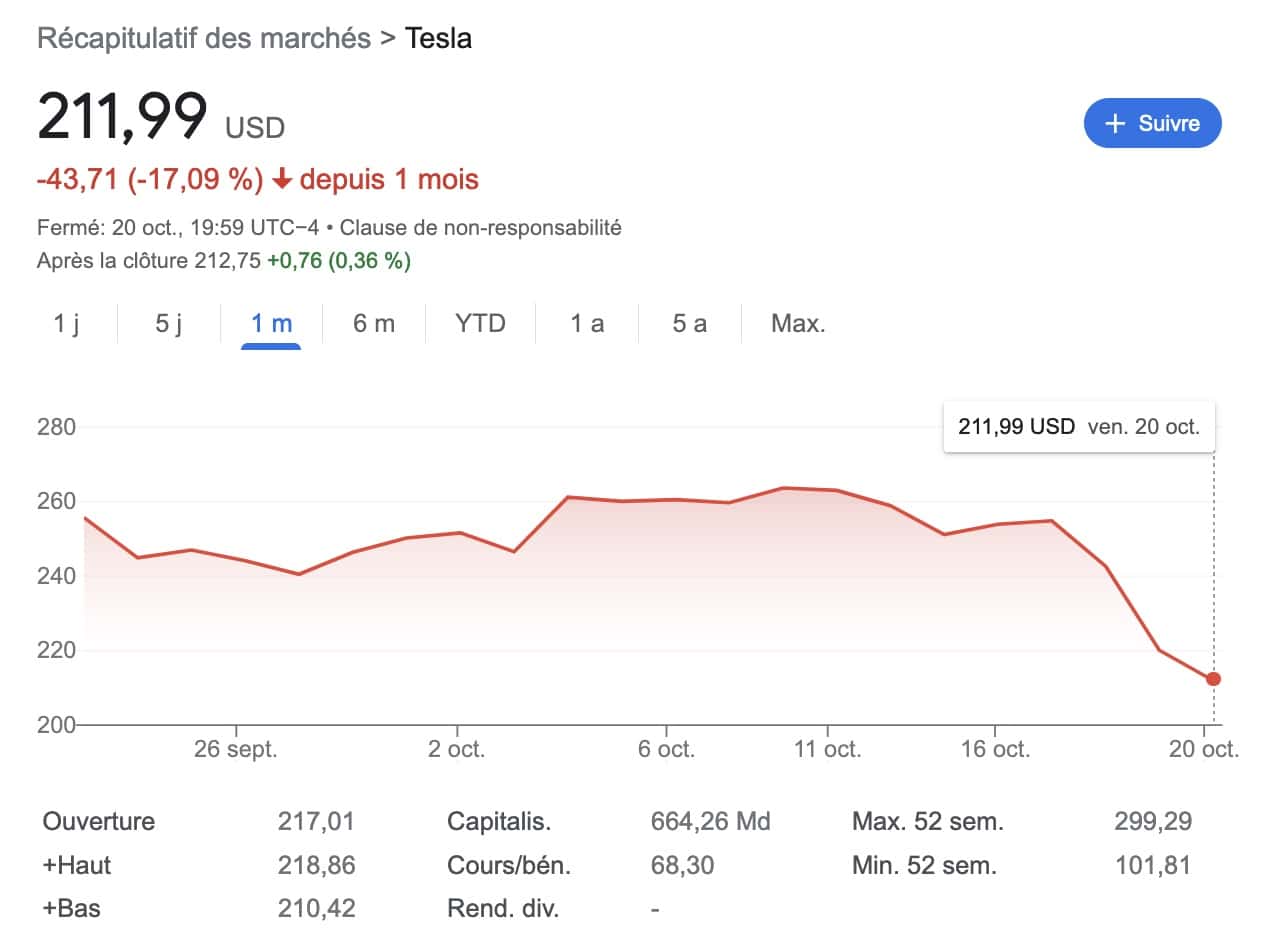The image size is (1264, 944).
Task: Select the 5 a time range tab
Action: point(689,324)
